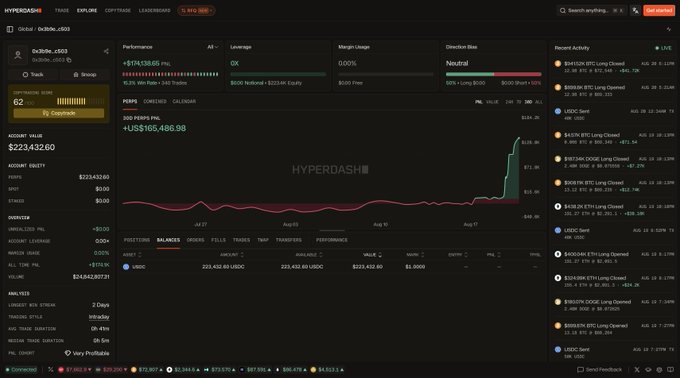The height and width of the screenshot is (378, 680).
Task: Open the Performance All period dropdown
Action: click(x=212, y=47)
